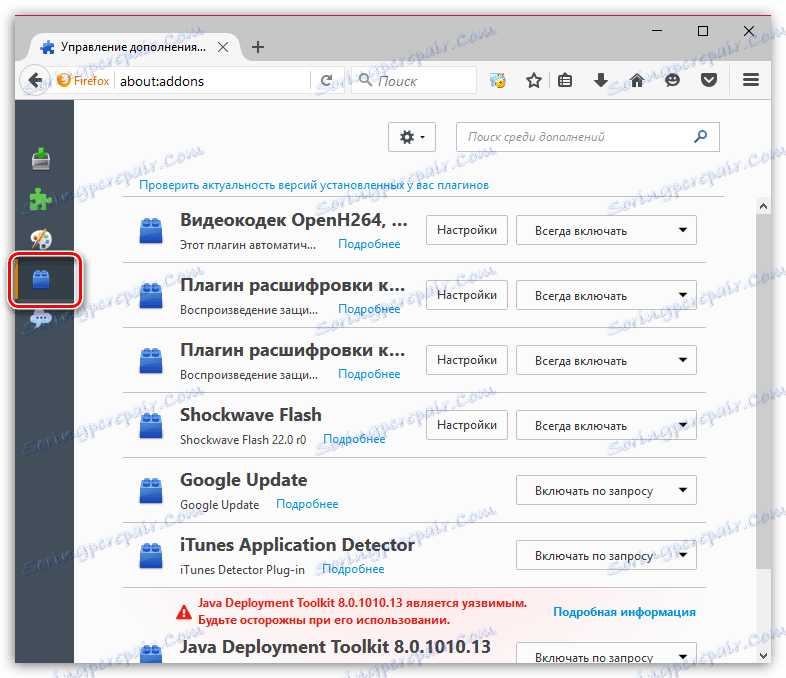Select the Видеокодек OpenH264 plugin title
Image resolution: width=786 pixels, height=678 pixels.
[x=294, y=220]
